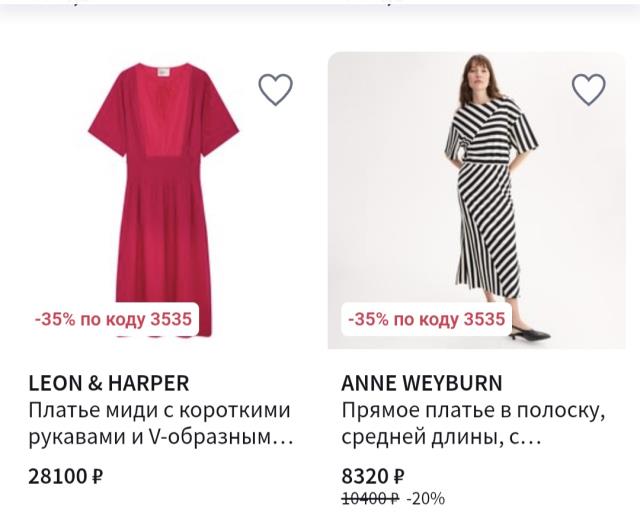Click the 8320 ₽ sale price

(372, 476)
